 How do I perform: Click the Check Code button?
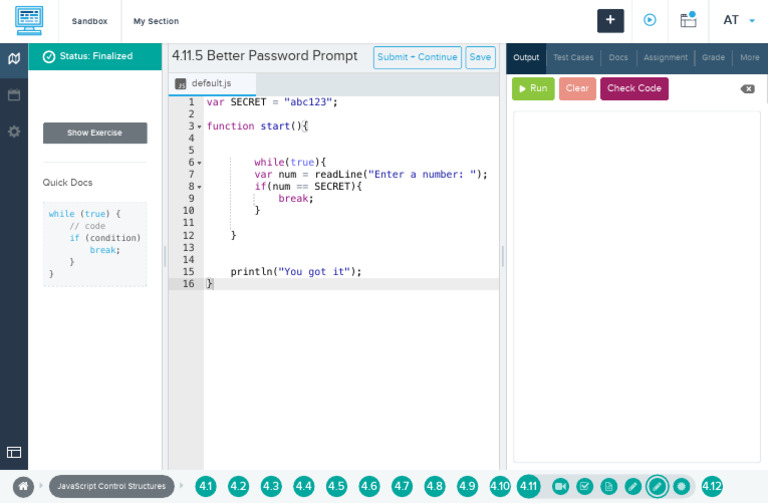tap(634, 88)
